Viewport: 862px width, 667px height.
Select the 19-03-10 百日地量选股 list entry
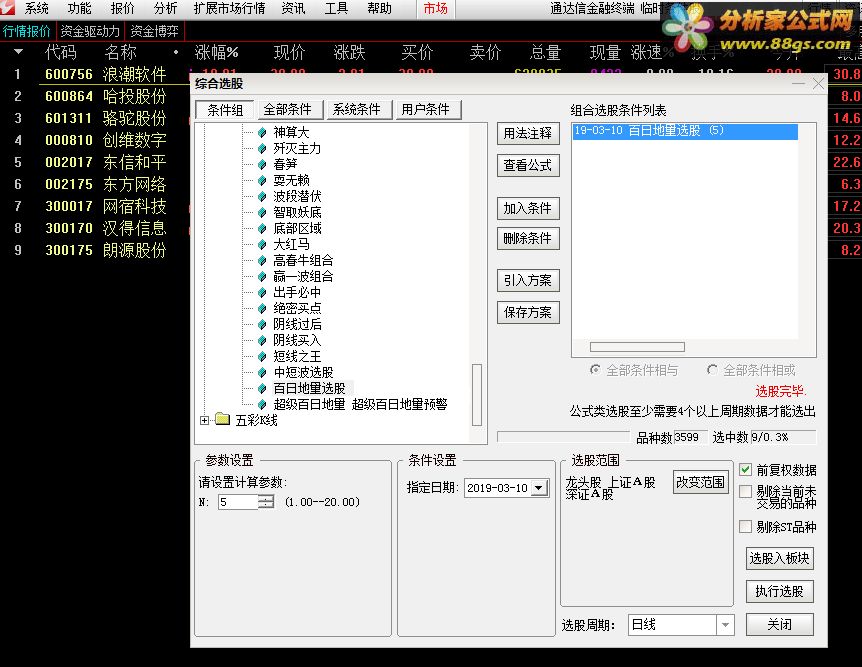[x=685, y=131]
